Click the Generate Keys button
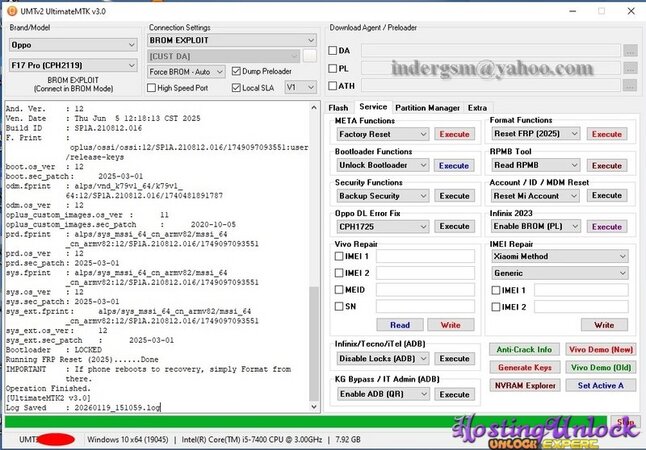Image resolution: width=646 pixels, height=450 pixels. 524,367
